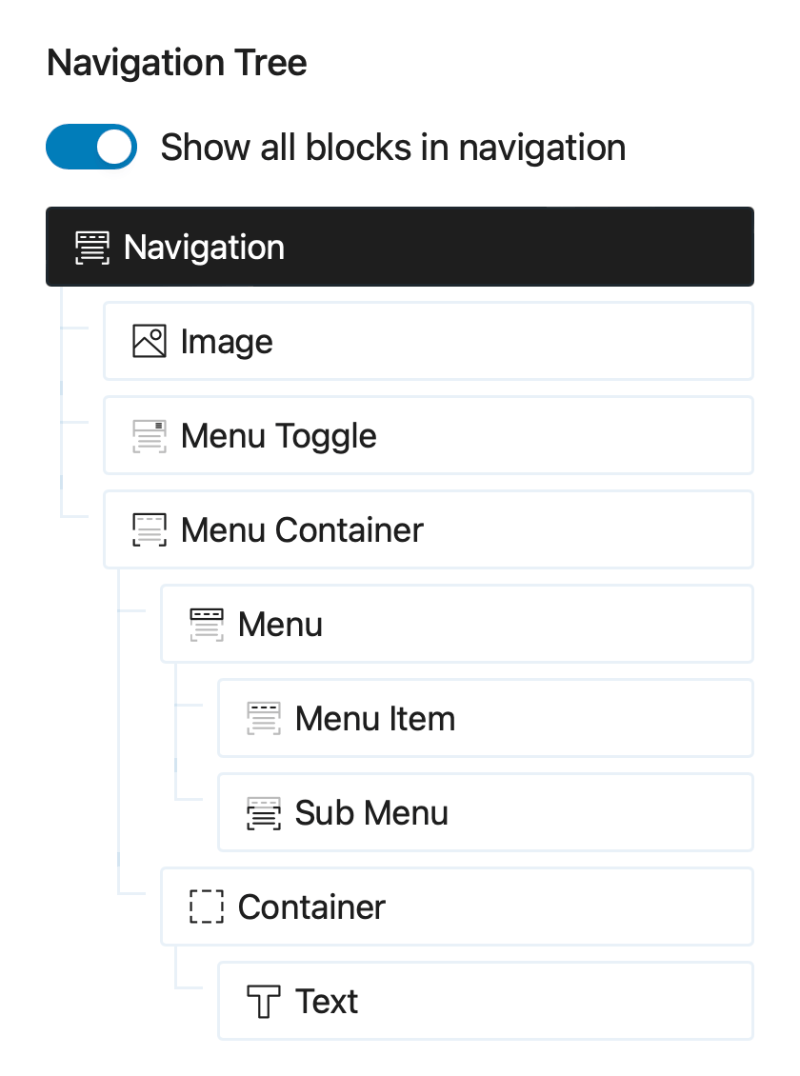Click the Image block icon
Viewport: 800px width, 1076px height.
click(x=149, y=341)
